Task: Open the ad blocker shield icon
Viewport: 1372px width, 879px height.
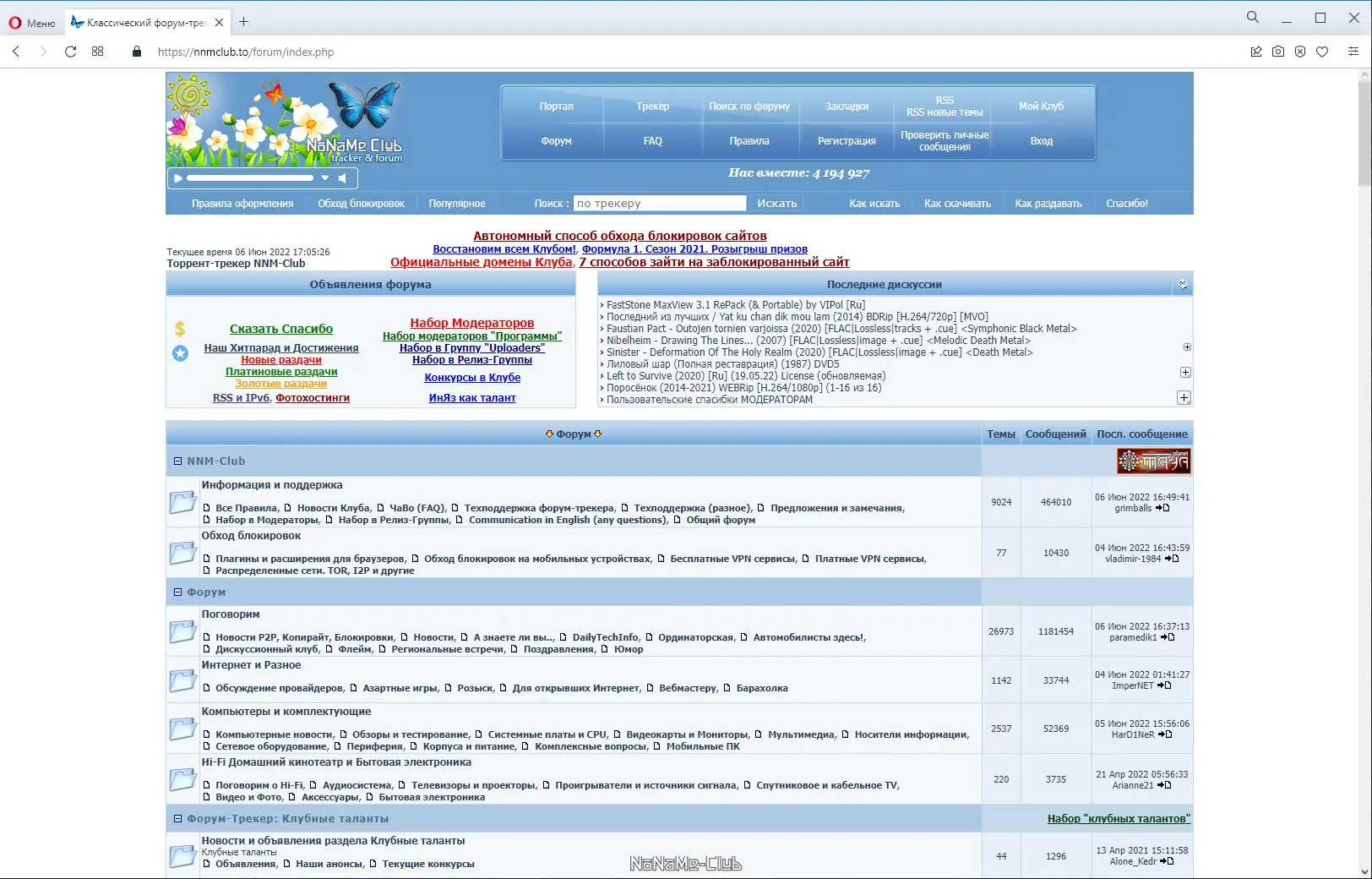Action: click(x=1300, y=52)
